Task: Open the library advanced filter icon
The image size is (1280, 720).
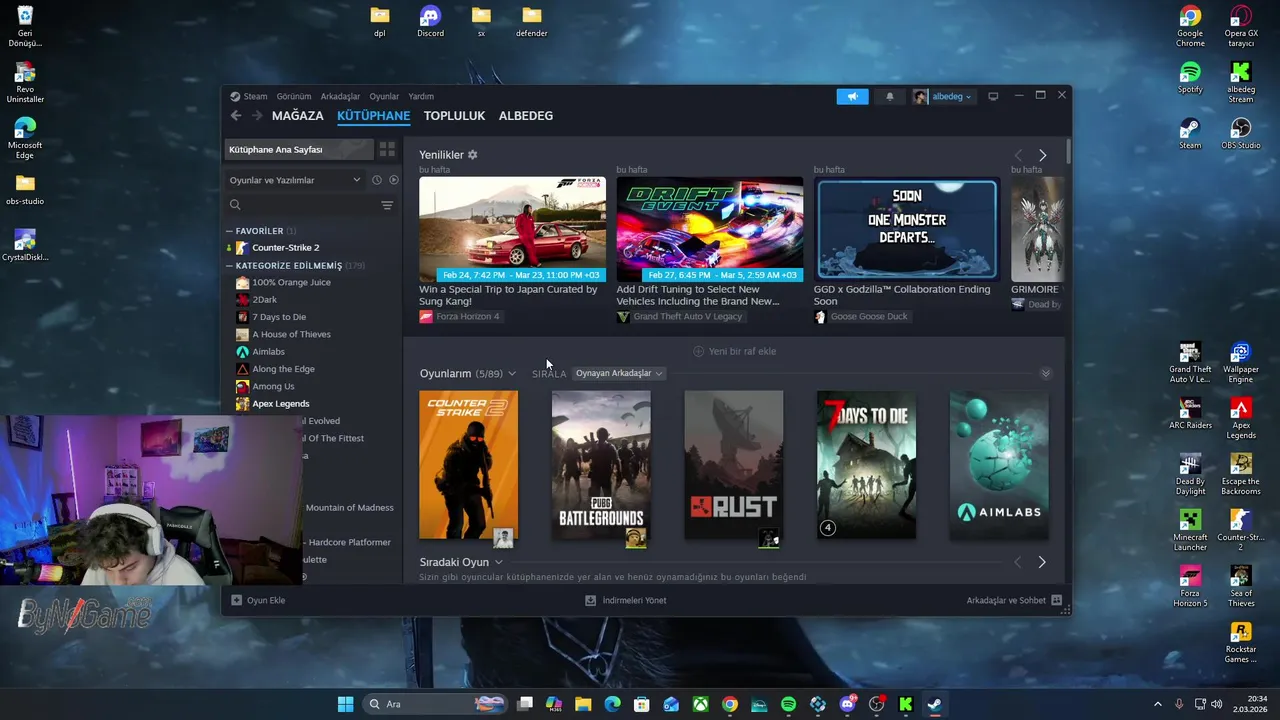Action: click(x=387, y=205)
